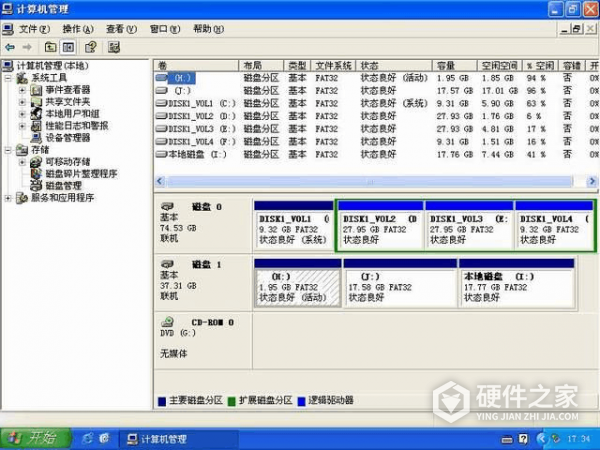Image resolution: width=600 pixels, height=450 pixels.
Task: Select the 磁盘管理 tree icon
Action: [x=36, y=186]
